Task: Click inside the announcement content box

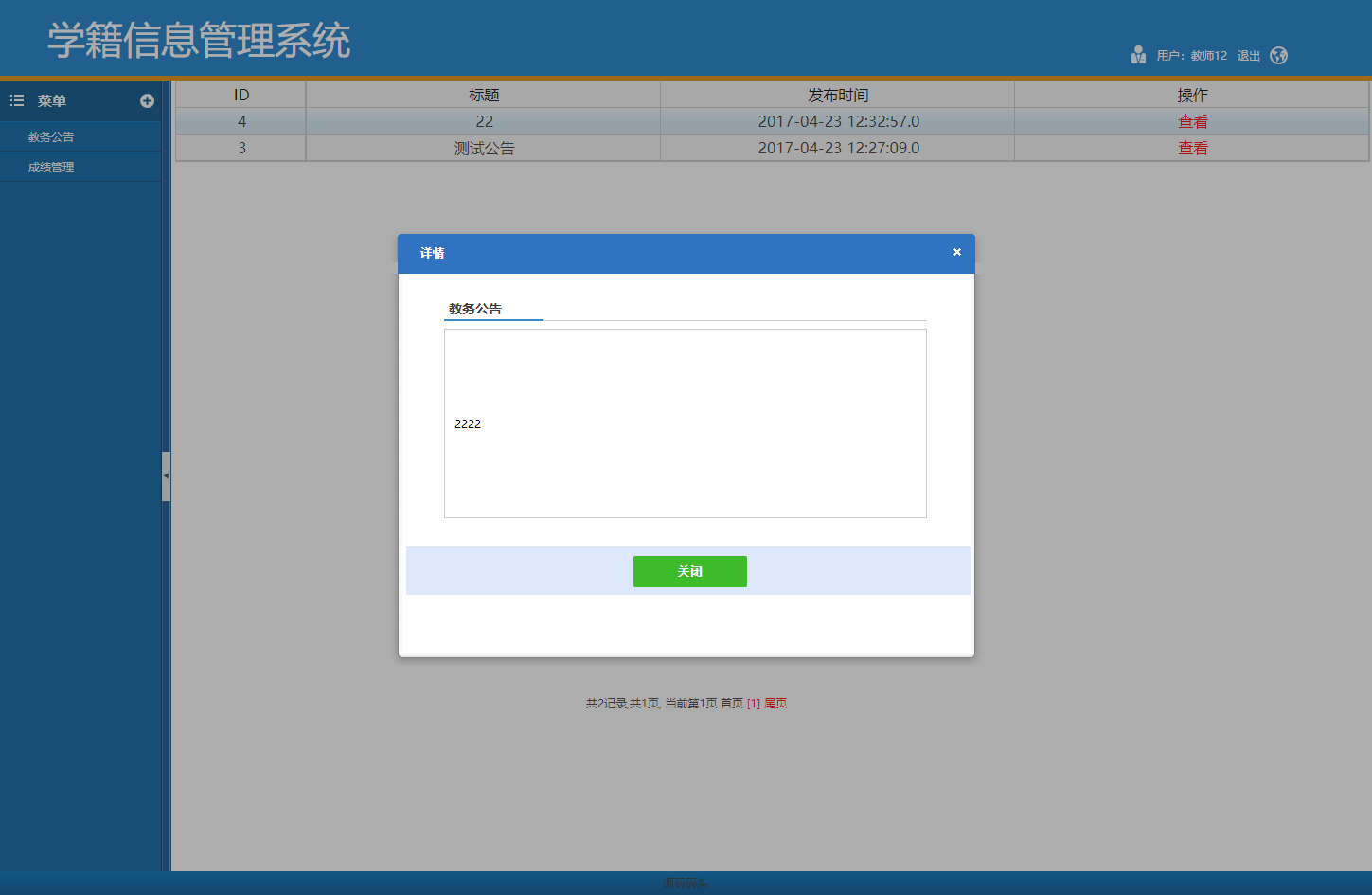Action: tap(685, 423)
